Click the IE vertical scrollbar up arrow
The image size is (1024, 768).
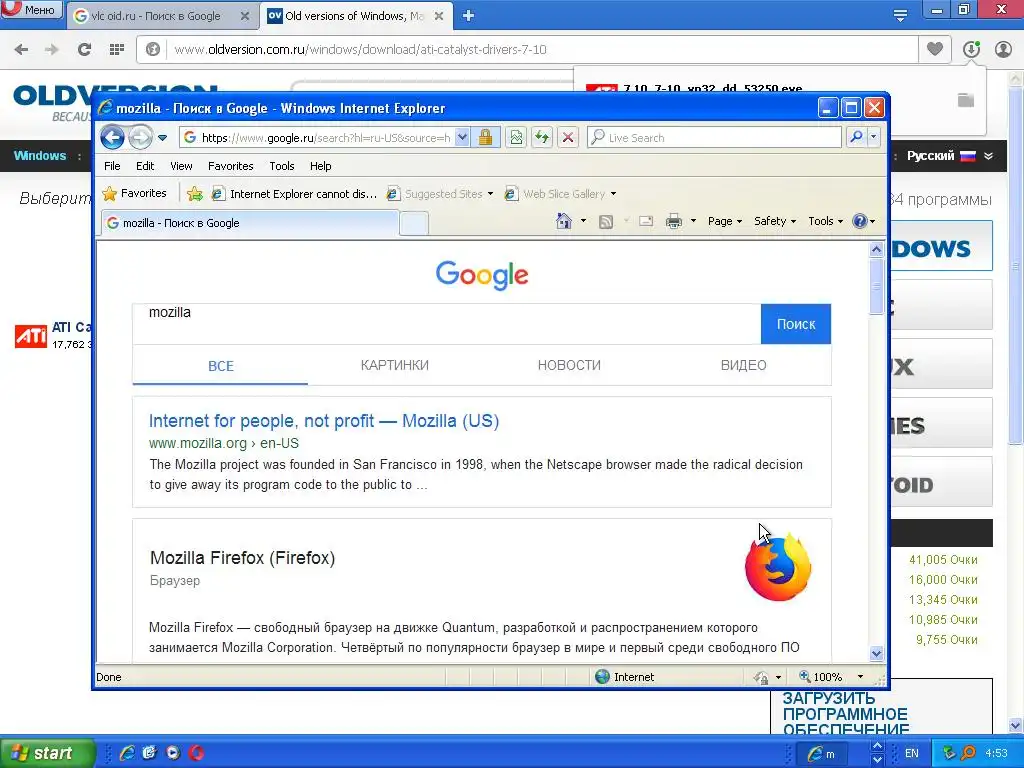click(876, 249)
